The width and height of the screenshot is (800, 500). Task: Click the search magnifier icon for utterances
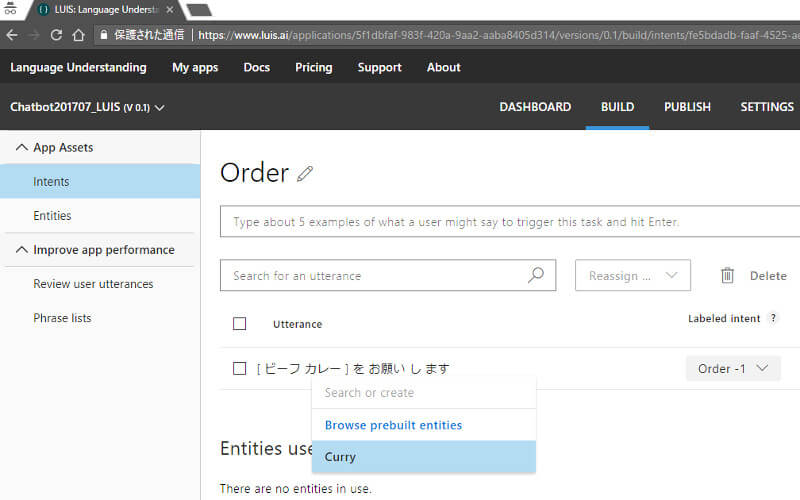(x=536, y=275)
